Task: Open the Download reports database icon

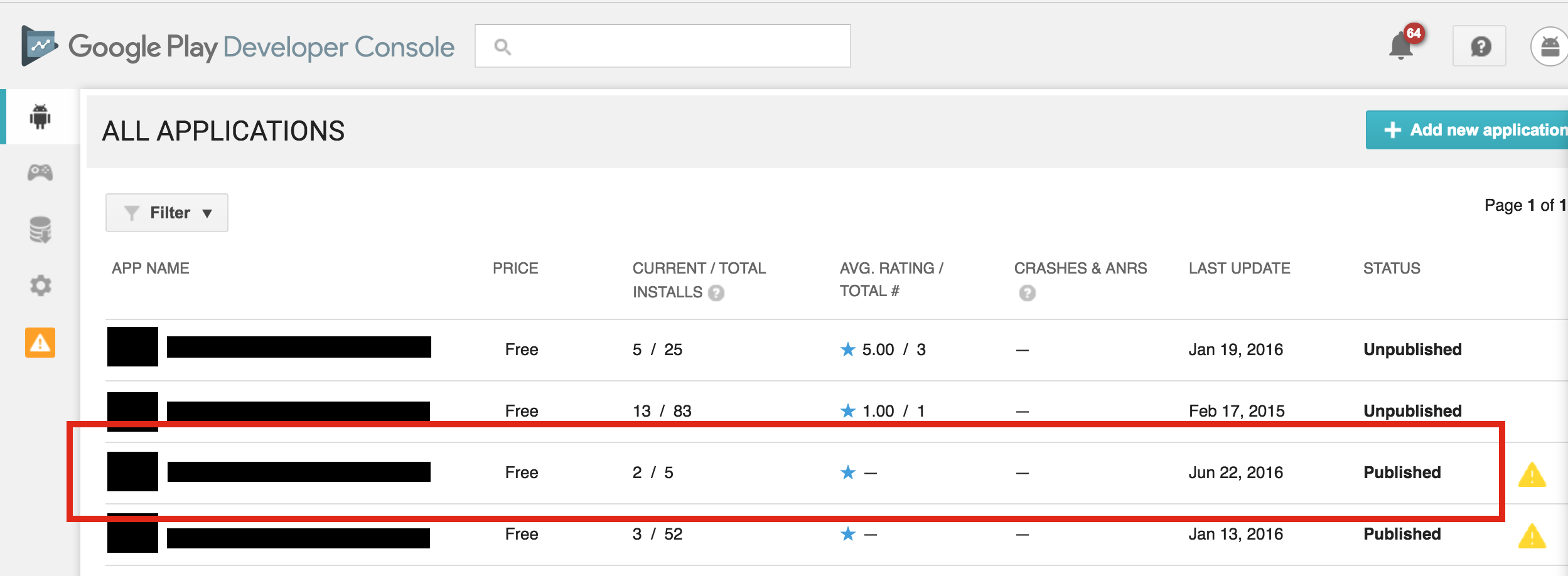Action: (40, 230)
